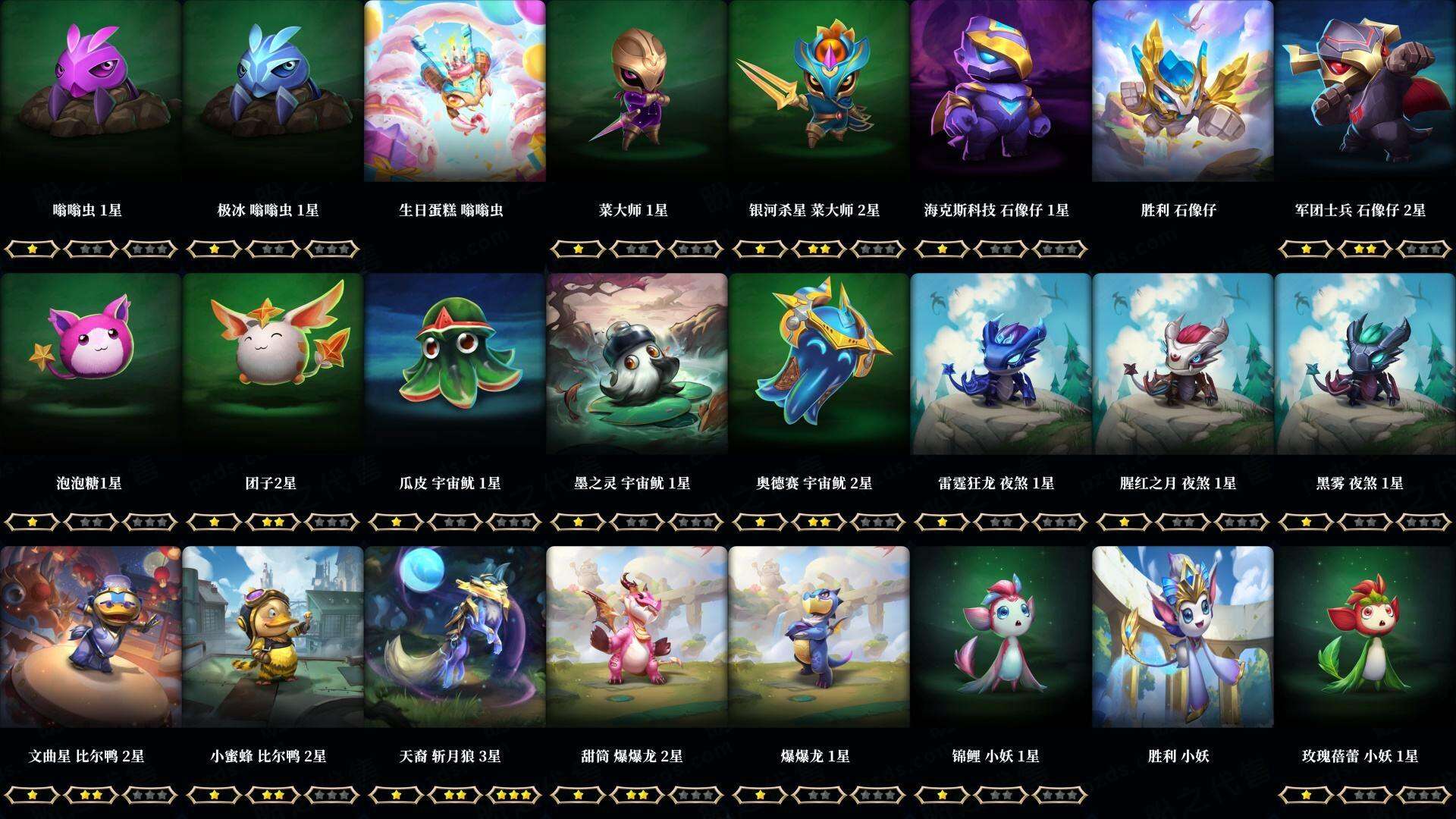Open the 生日蛋糕 嗡嗡虫 birthday cake card
Screen dimensions: 1456x819
point(455,91)
